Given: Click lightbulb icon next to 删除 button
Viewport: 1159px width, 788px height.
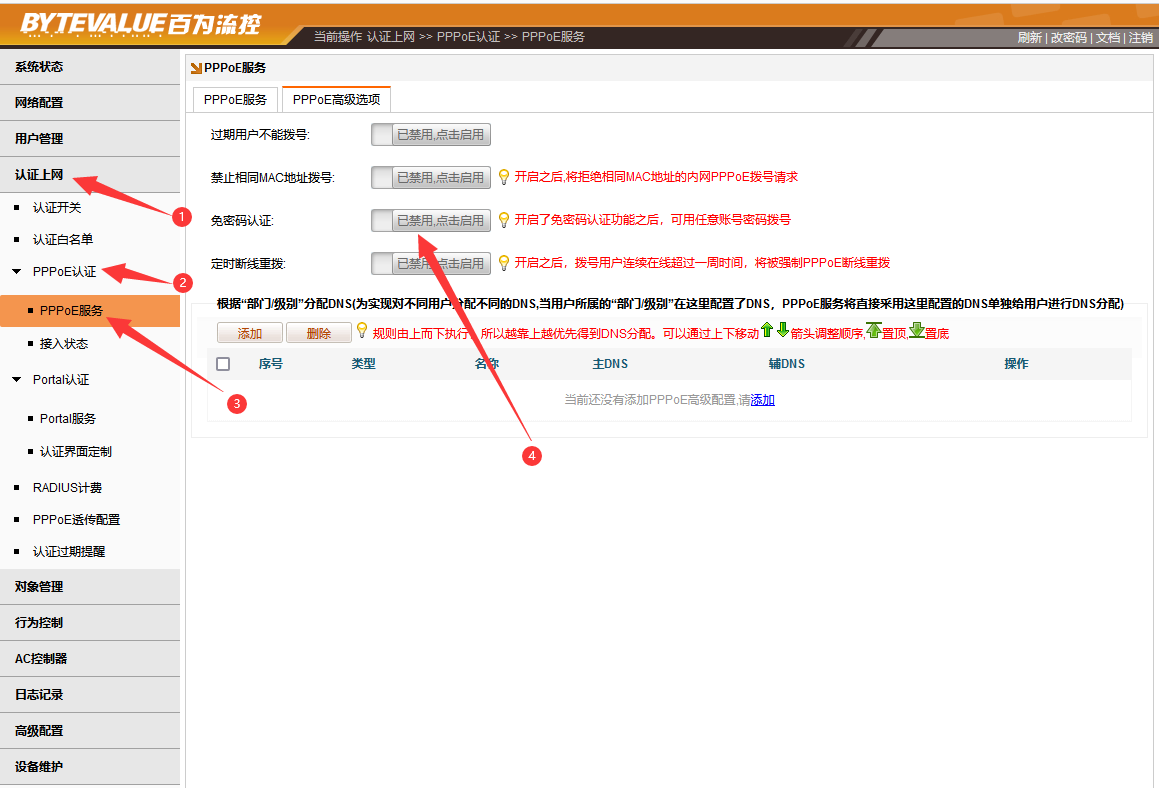Looking at the screenshot, I should click(362, 330).
